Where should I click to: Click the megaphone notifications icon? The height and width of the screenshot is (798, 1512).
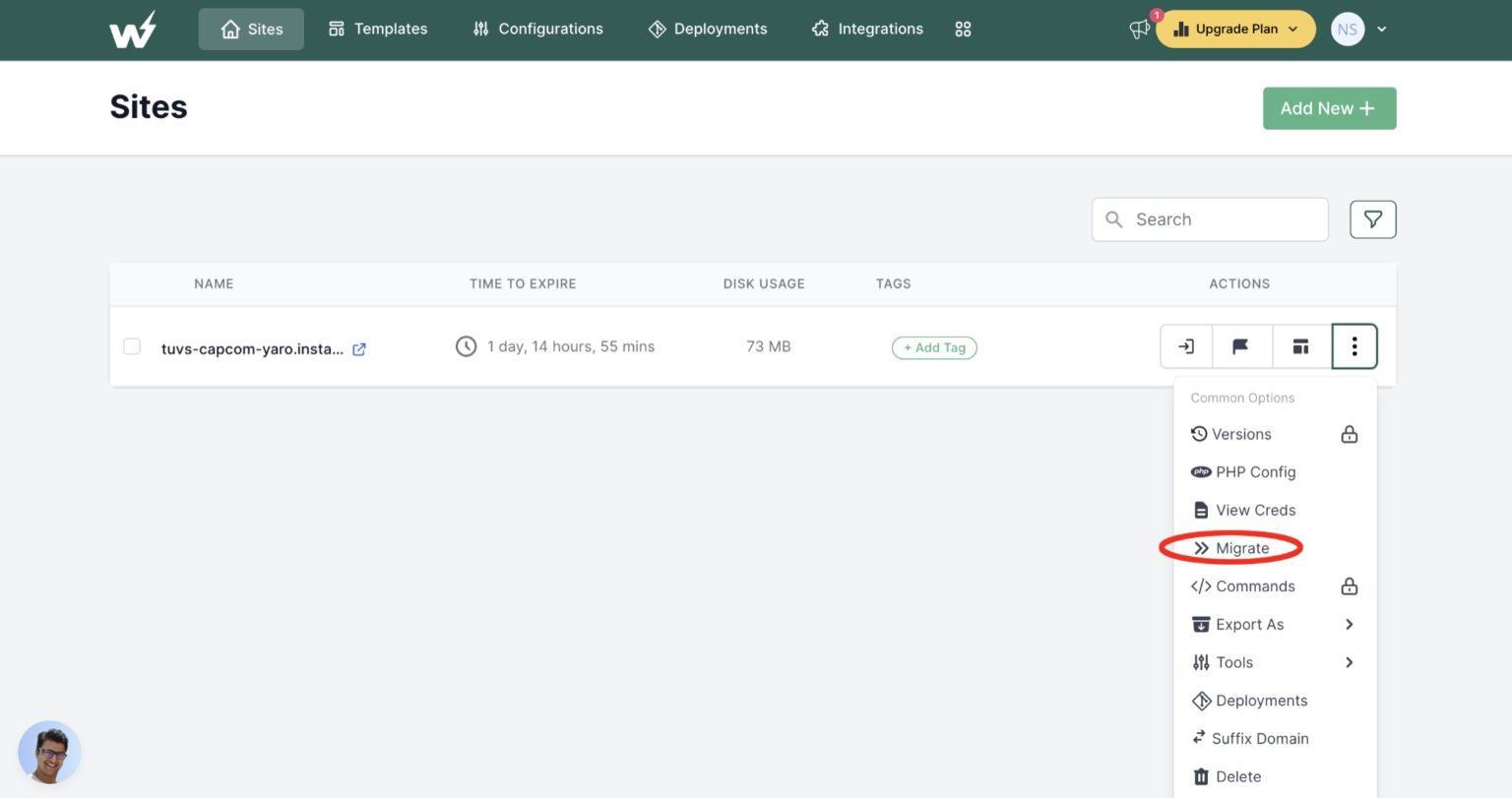[x=1138, y=30]
